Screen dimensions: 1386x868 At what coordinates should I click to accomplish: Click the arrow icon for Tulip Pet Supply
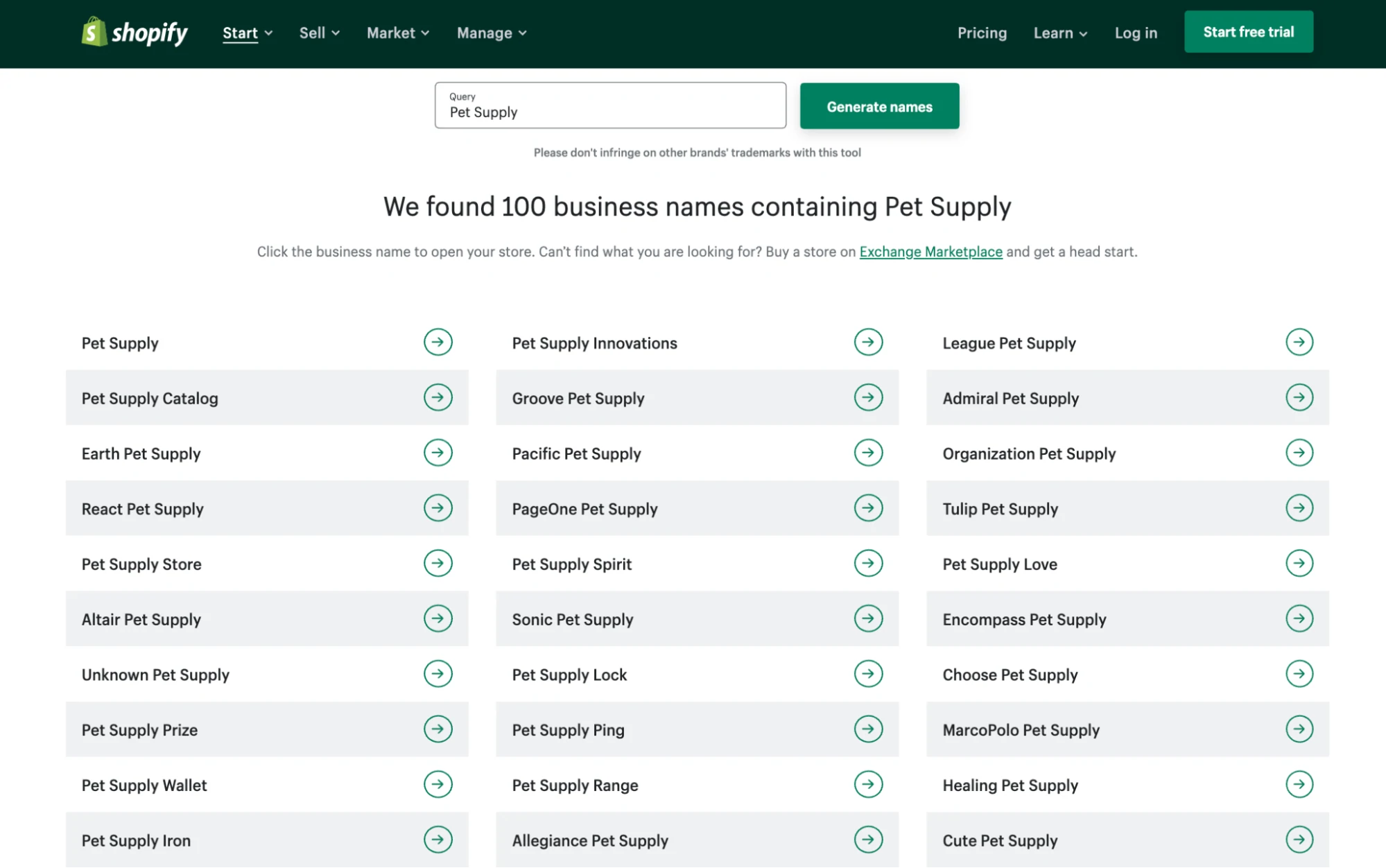(x=1299, y=508)
